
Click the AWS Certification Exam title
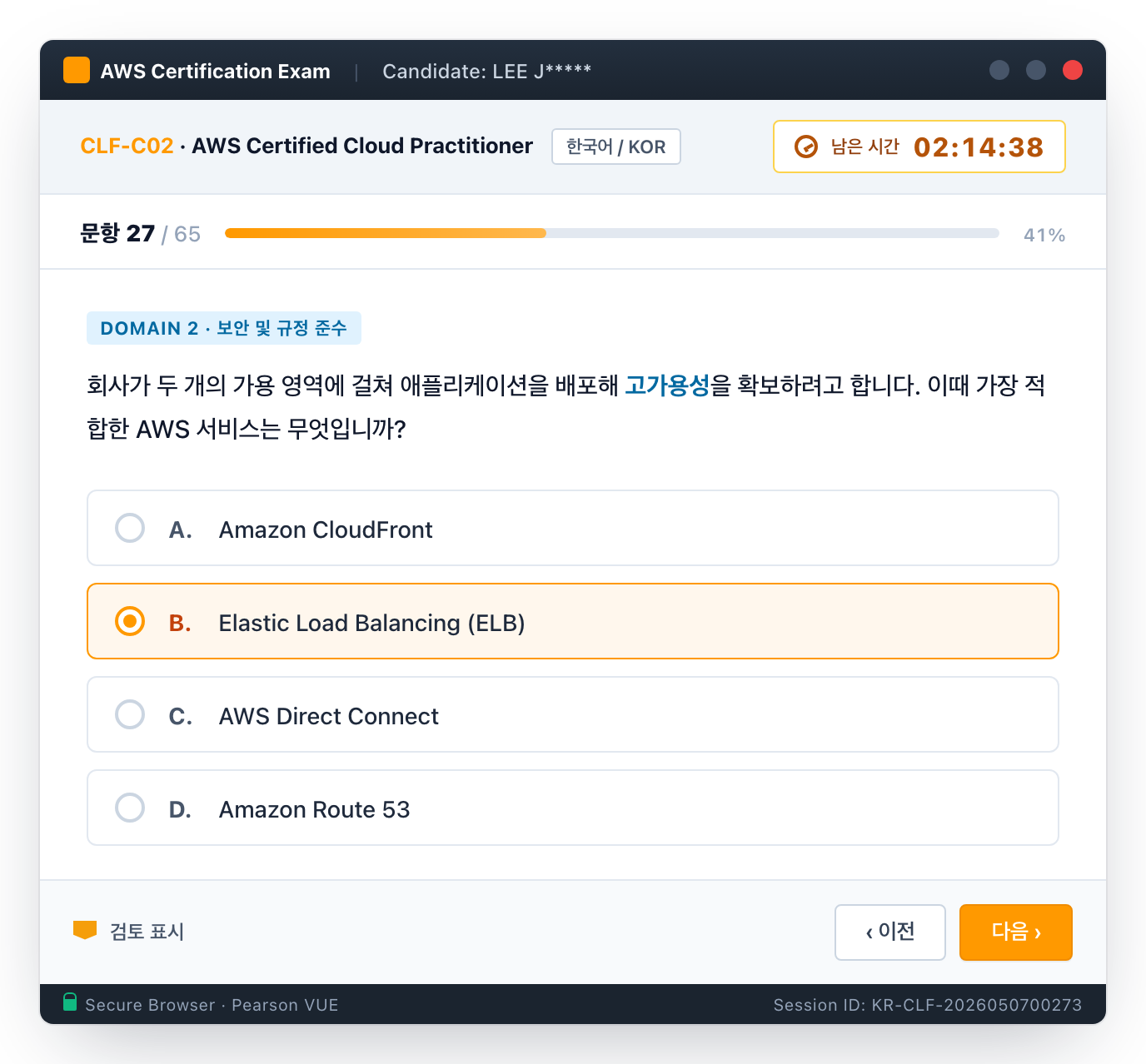pyautogui.click(x=216, y=72)
